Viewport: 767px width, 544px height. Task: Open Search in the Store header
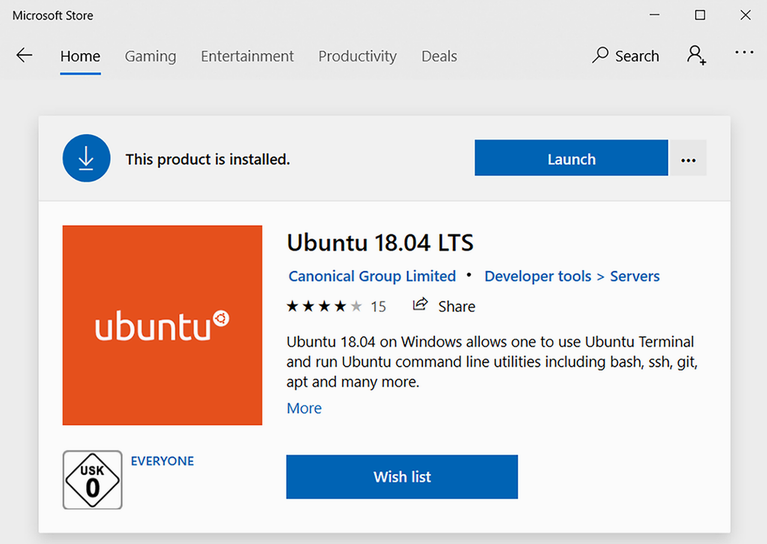pyautogui.click(x=626, y=56)
